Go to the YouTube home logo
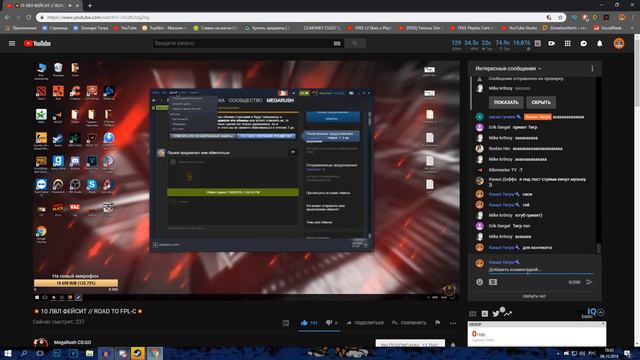 (x=37, y=43)
